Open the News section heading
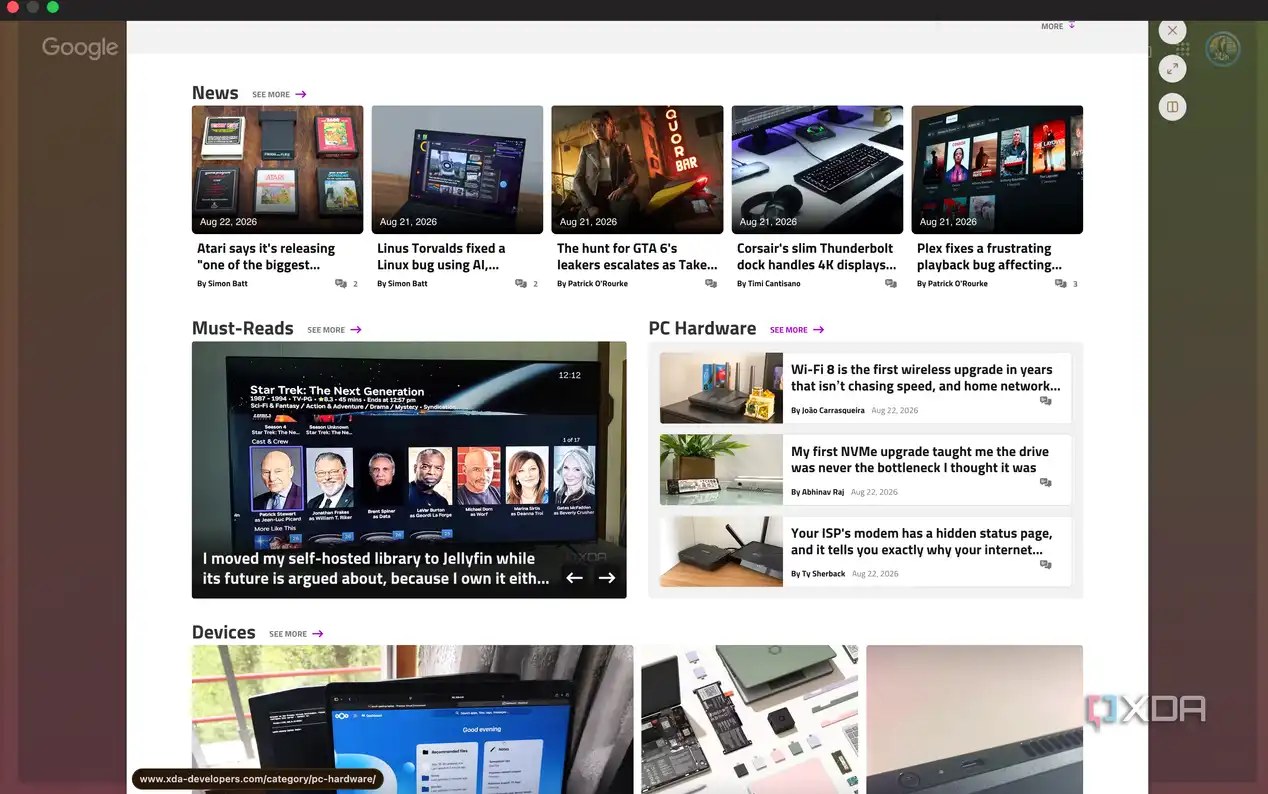Viewport: 1268px width, 794px height. [x=215, y=93]
